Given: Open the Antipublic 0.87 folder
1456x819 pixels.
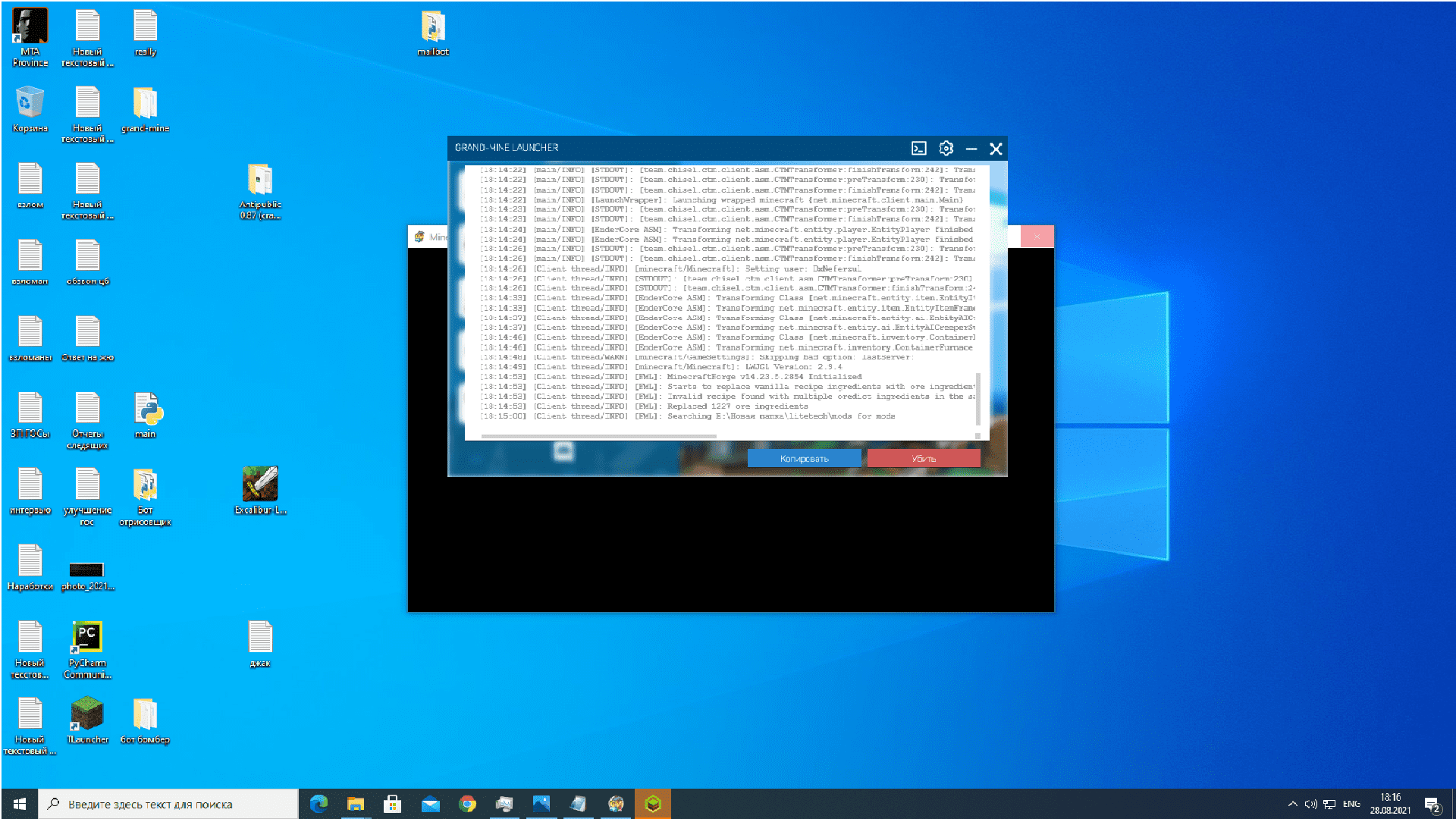Looking at the screenshot, I should (x=260, y=192).
